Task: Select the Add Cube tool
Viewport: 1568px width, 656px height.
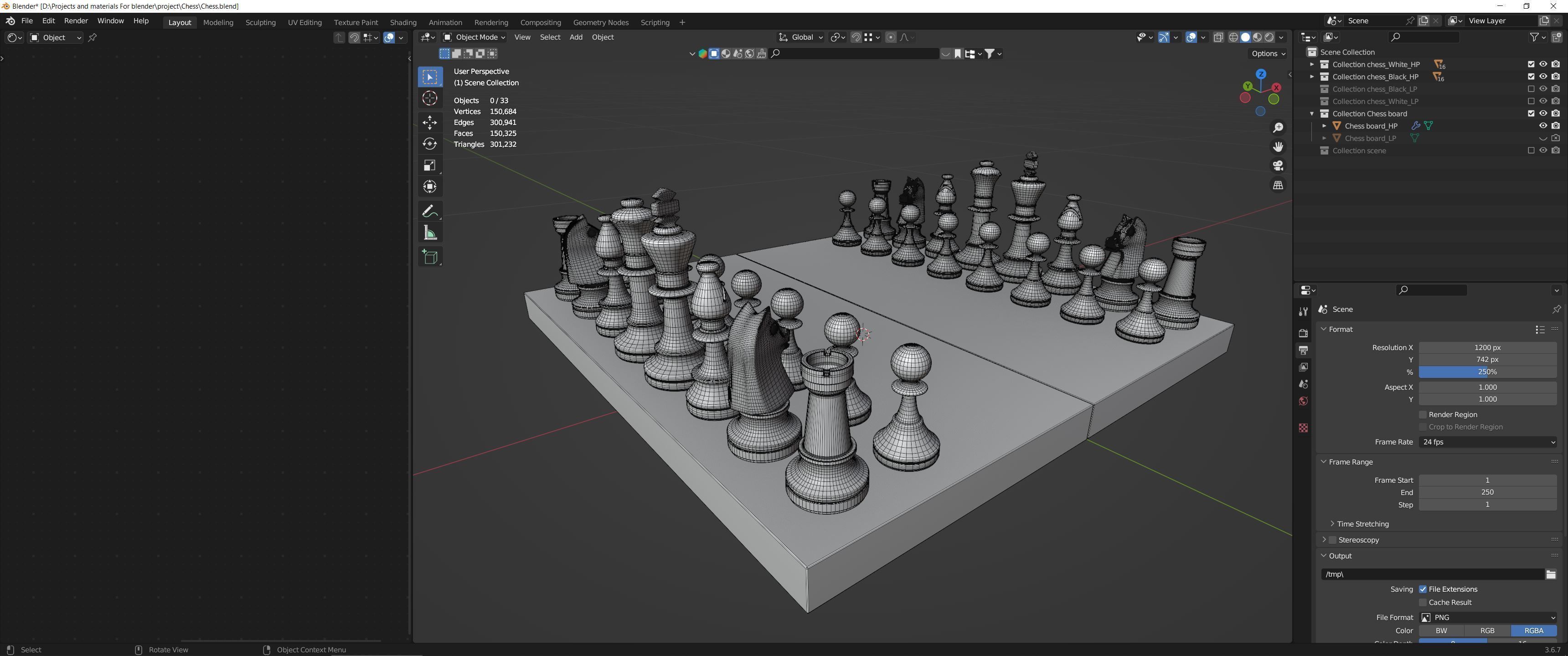Action: pyautogui.click(x=430, y=257)
